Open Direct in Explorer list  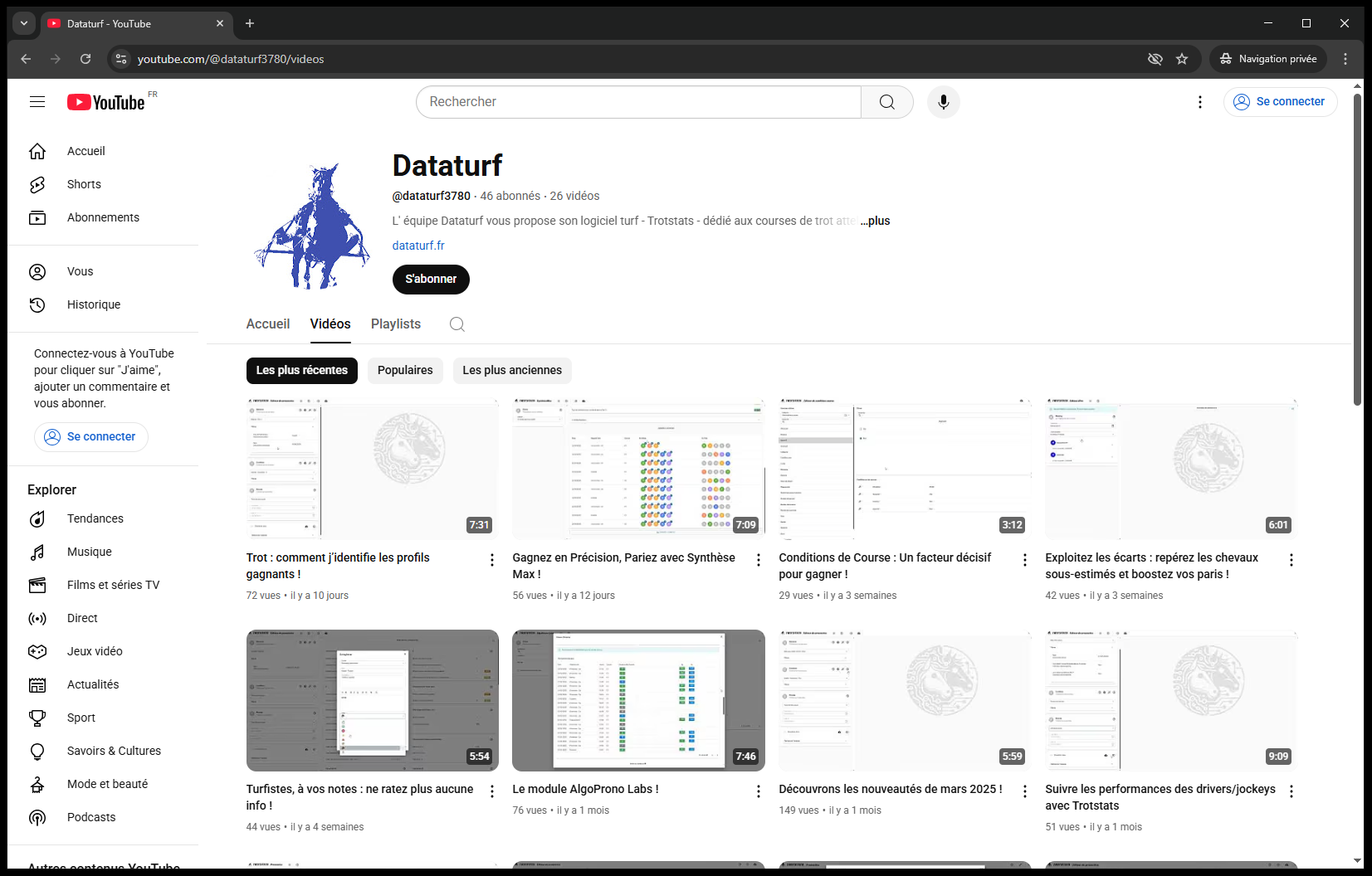pos(103,618)
